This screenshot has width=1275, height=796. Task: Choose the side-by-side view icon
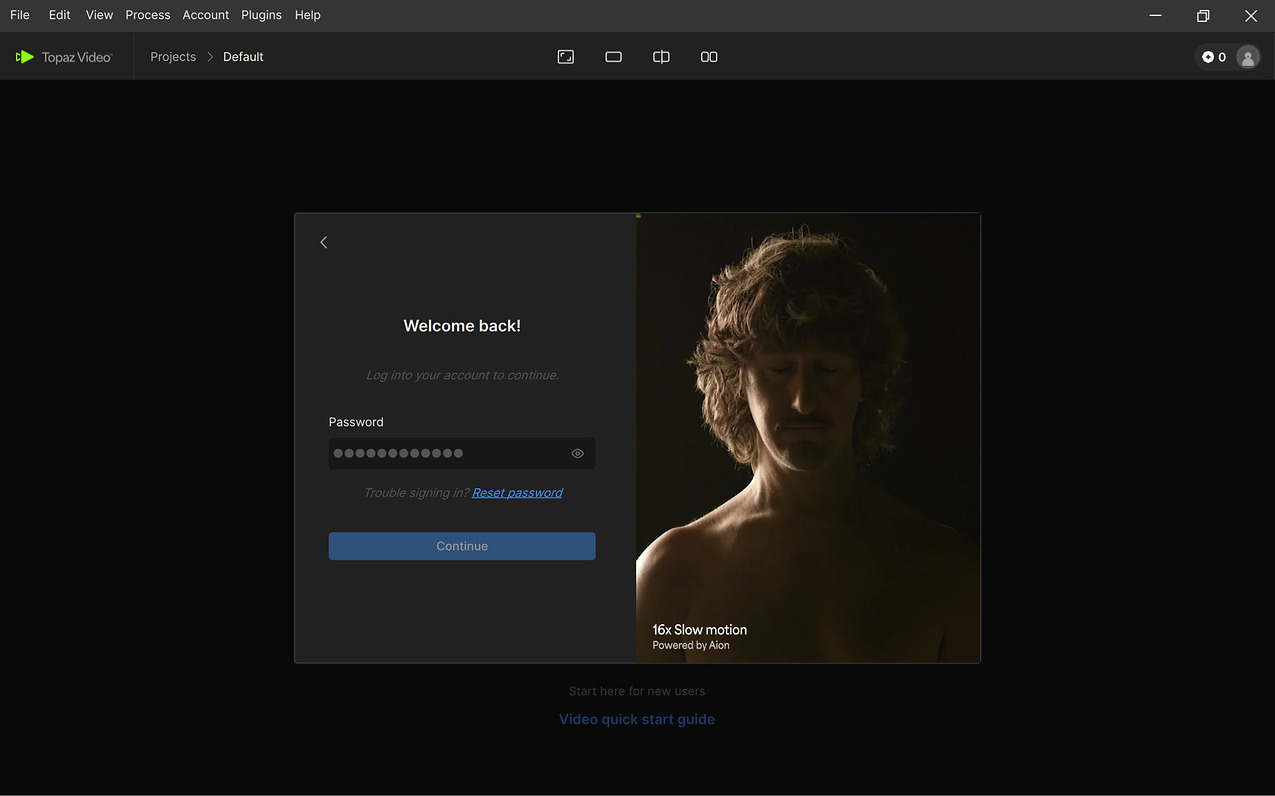[709, 57]
